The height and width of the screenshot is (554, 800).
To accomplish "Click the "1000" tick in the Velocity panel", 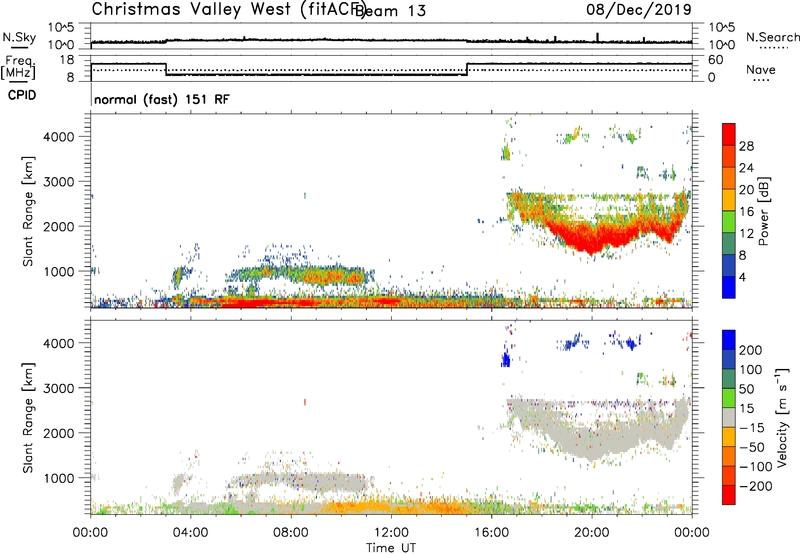I will (59, 478).
